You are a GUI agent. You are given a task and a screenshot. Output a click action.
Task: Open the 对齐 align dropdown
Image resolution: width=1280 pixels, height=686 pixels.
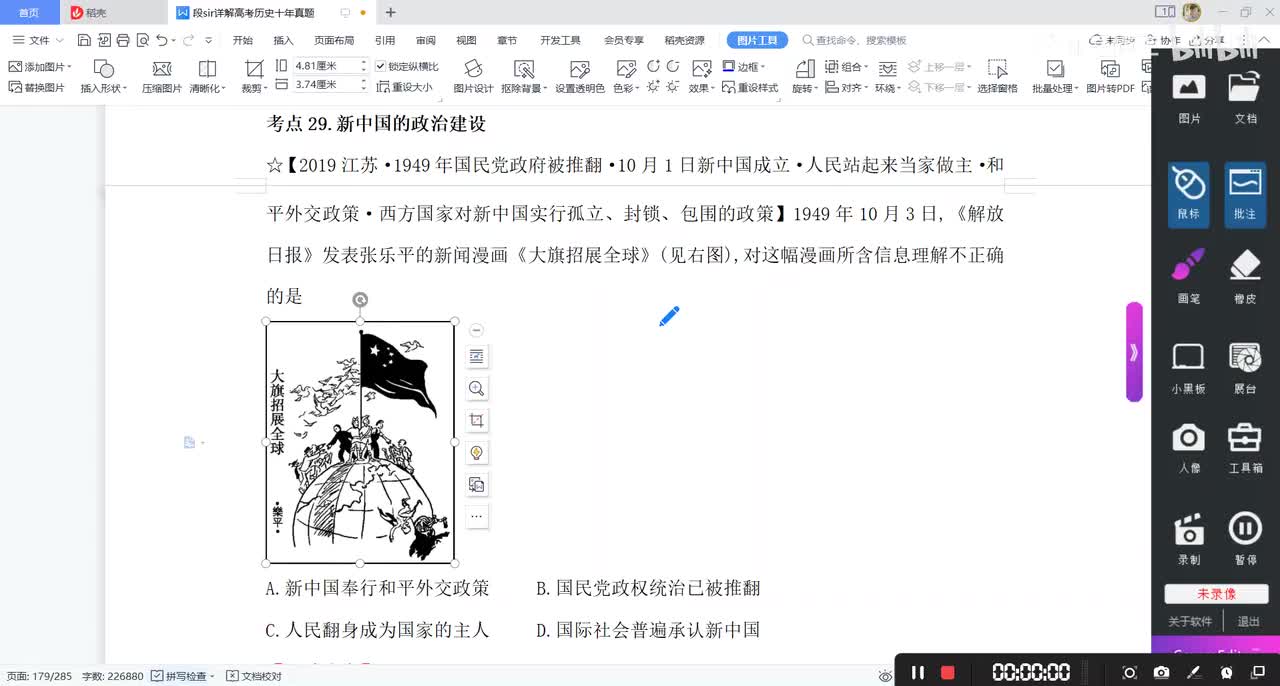tap(846, 87)
